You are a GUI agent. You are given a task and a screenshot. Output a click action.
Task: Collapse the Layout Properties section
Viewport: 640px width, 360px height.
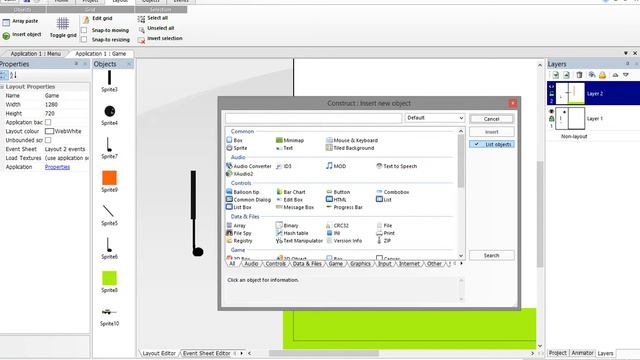[2, 87]
